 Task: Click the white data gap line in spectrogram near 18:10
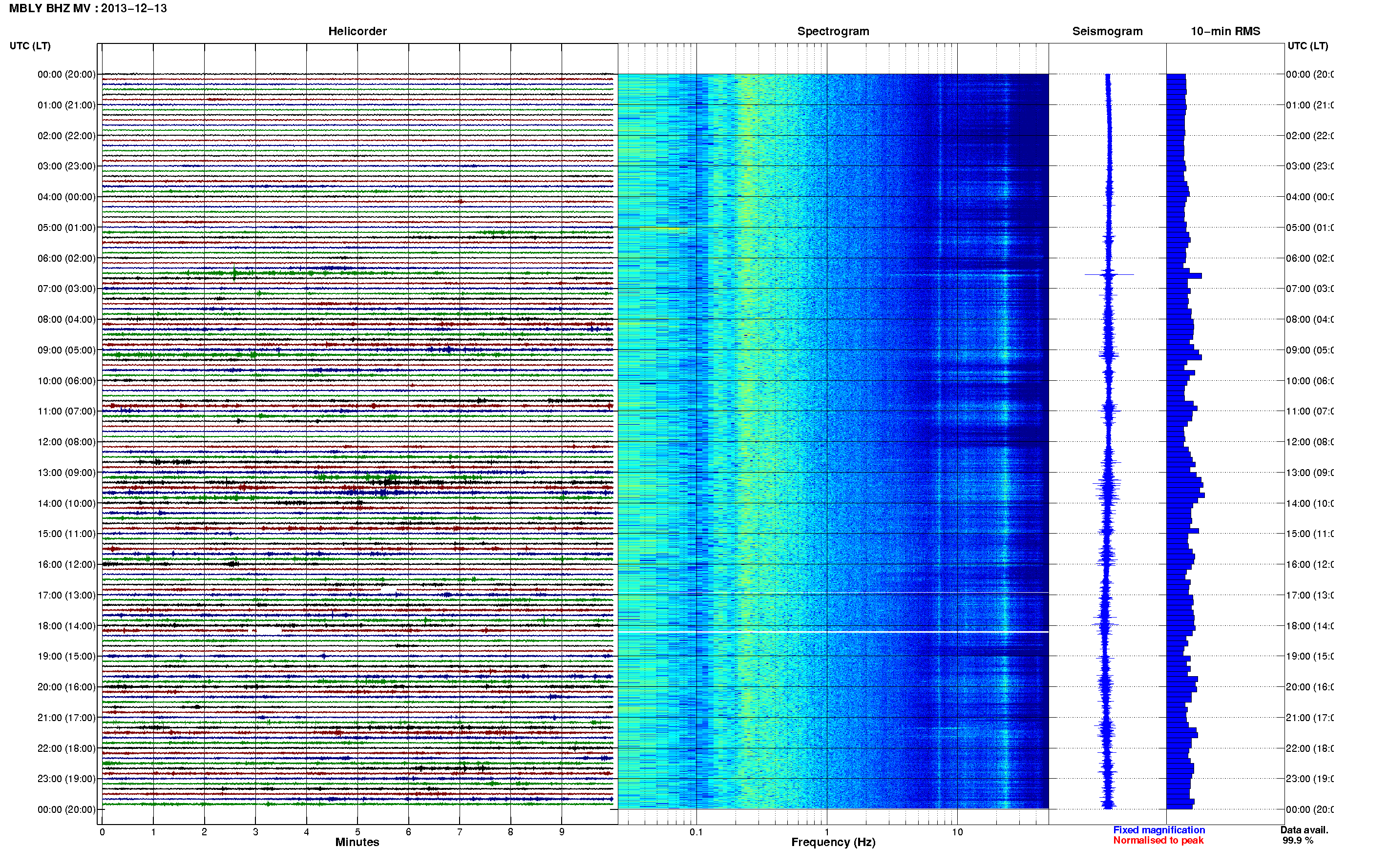pyautogui.click(x=833, y=632)
